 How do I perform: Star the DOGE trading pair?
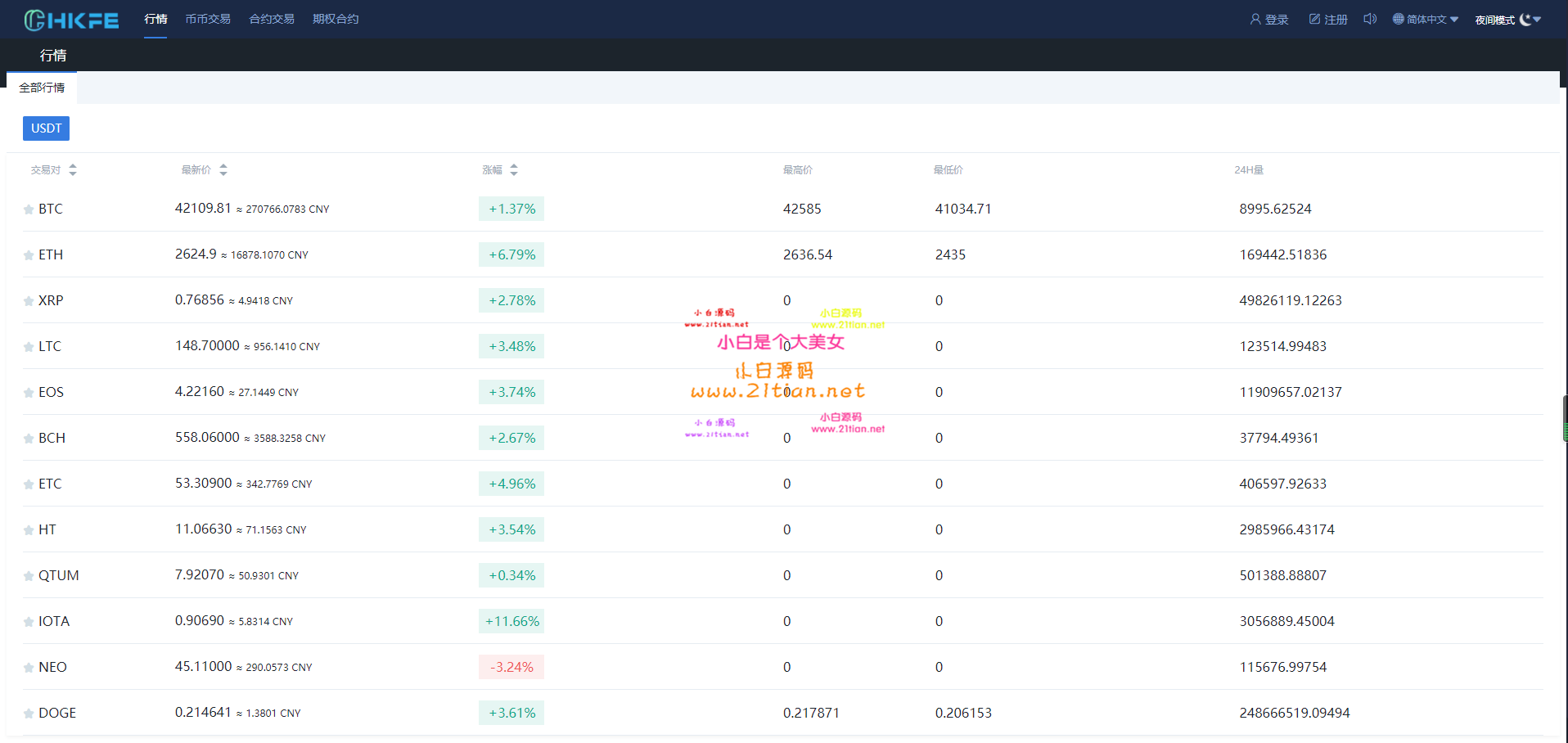click(x=29, y=714)
